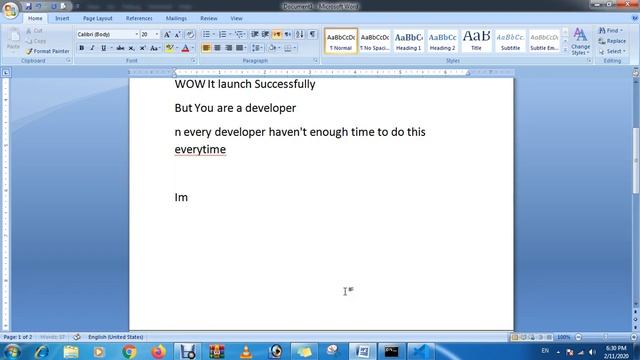Apply the Heading 2 style
This screenshot has width=640, height=360.
pos(442,41)
